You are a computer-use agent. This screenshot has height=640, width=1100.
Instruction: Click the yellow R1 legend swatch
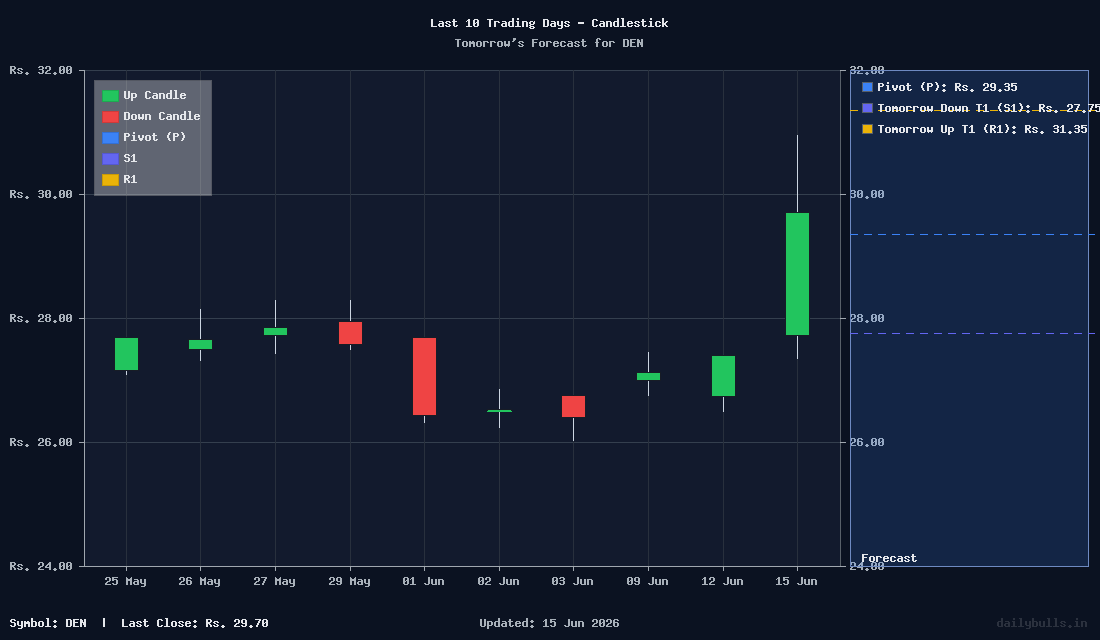110,180
